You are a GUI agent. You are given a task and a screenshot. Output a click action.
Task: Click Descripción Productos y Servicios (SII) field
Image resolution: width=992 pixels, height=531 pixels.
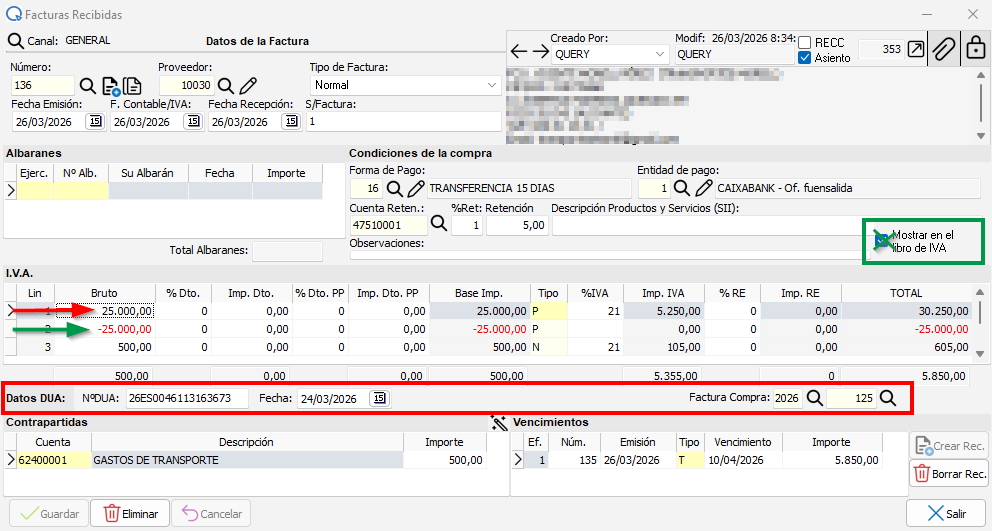tap(707, 225)
